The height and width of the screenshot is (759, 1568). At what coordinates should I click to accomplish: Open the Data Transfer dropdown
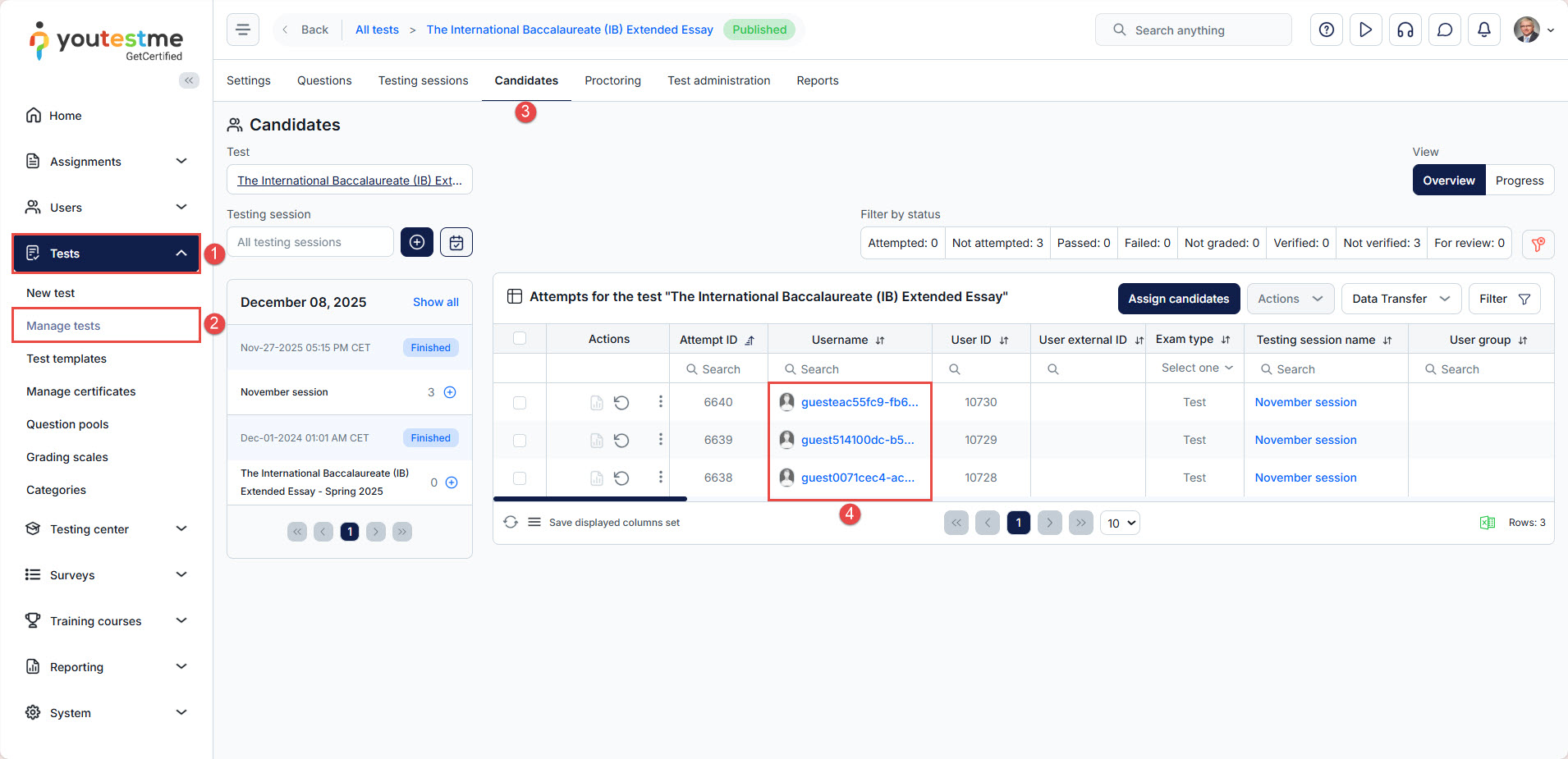[x=1401, y=299]
